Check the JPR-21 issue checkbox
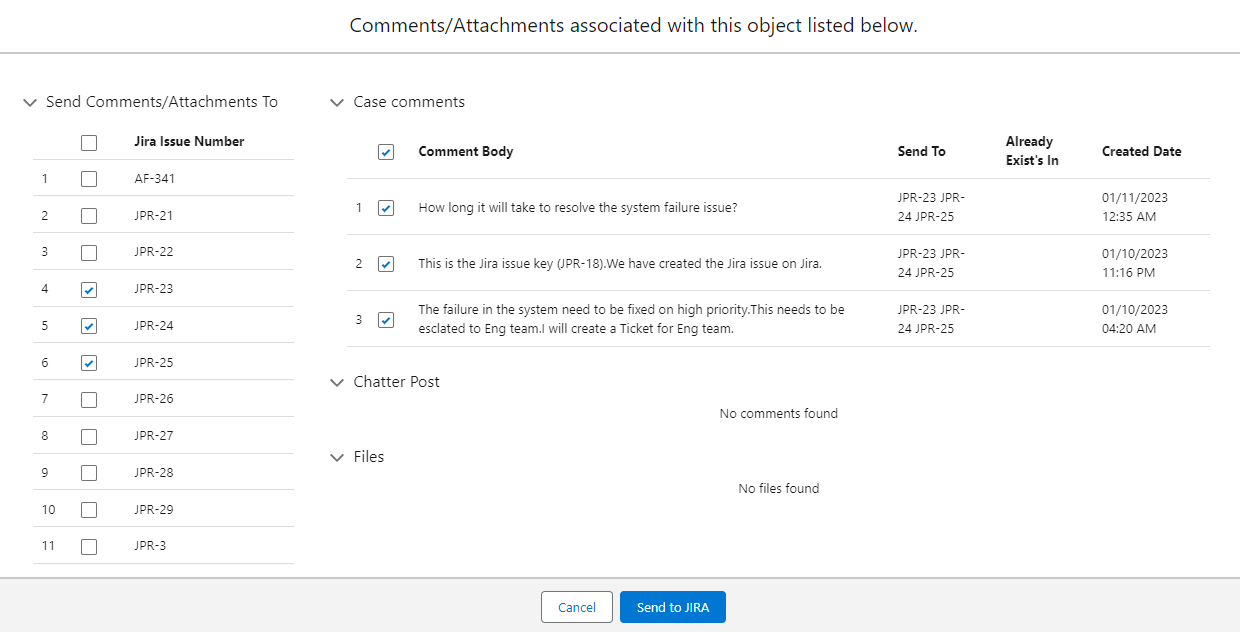This screenshot has width=1240, height=632. (x=89, y=216)
